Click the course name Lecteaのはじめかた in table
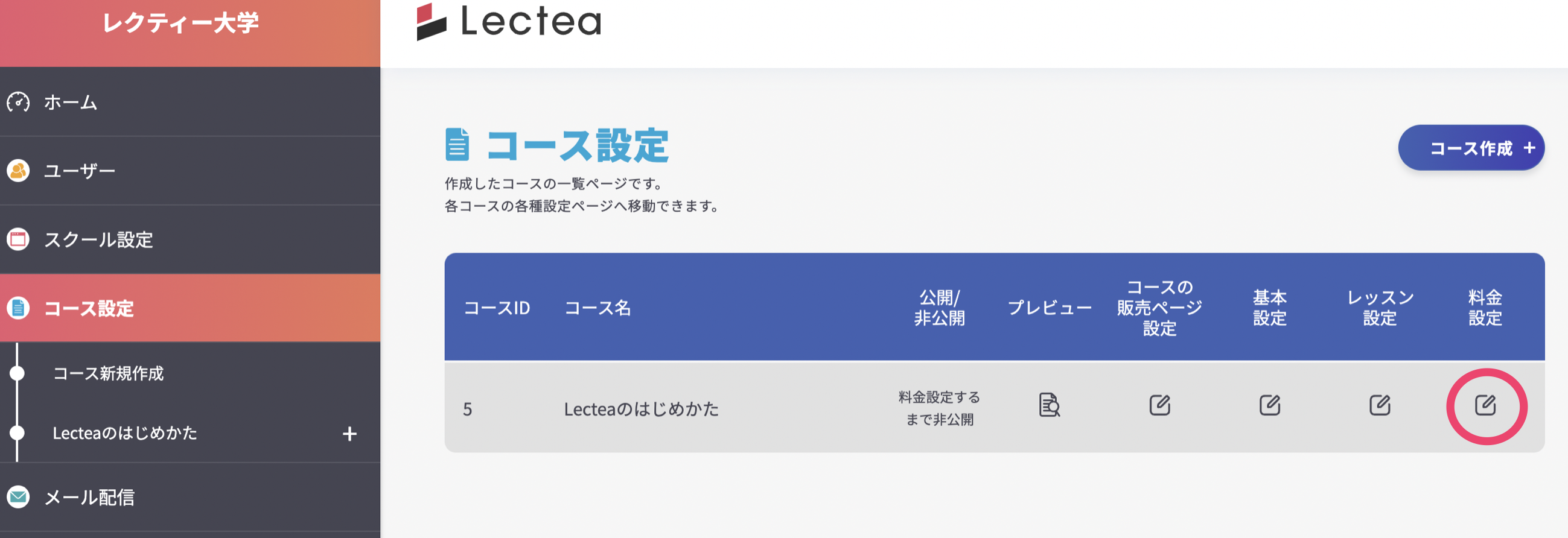This screenshot has width=1568, height=538. 640,408
